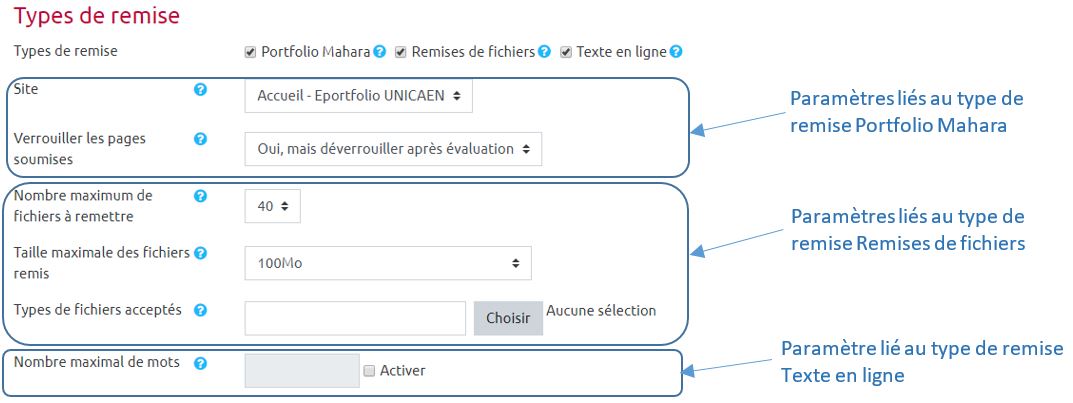
Task: Show help for Verrouiller les pages soumises
Action: click(200, 139)
